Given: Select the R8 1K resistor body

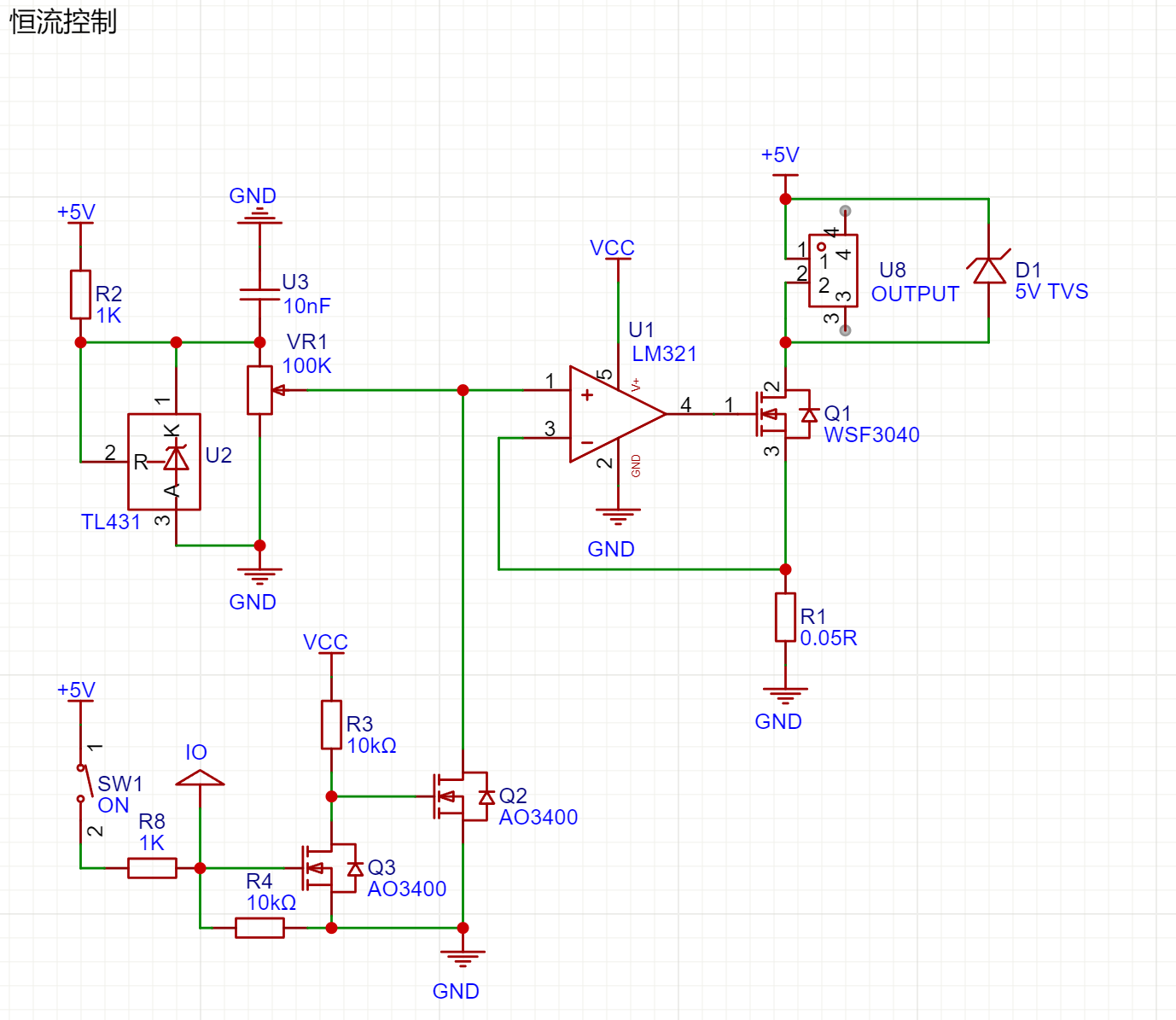Looking at the screenshot, I should (x=152, y=868).
